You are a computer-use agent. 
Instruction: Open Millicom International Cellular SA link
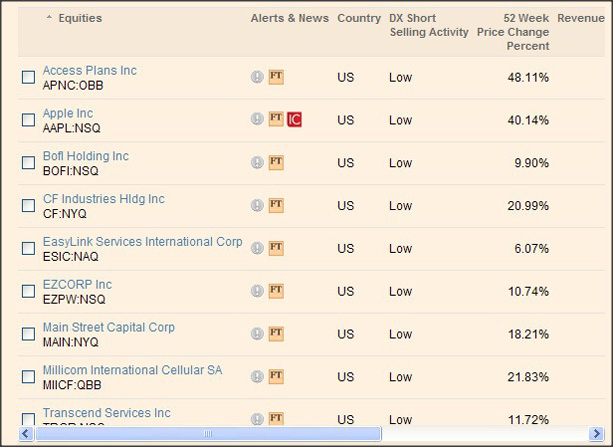[x=133, y=370]
